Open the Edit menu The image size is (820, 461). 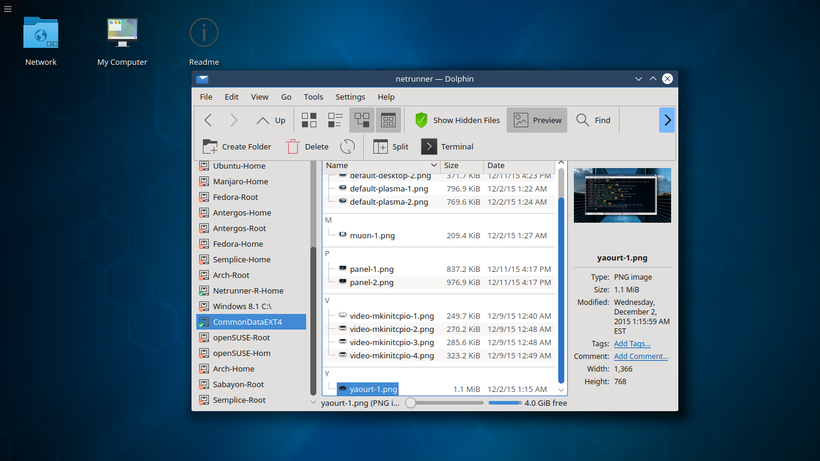click(x=232, y=97)
